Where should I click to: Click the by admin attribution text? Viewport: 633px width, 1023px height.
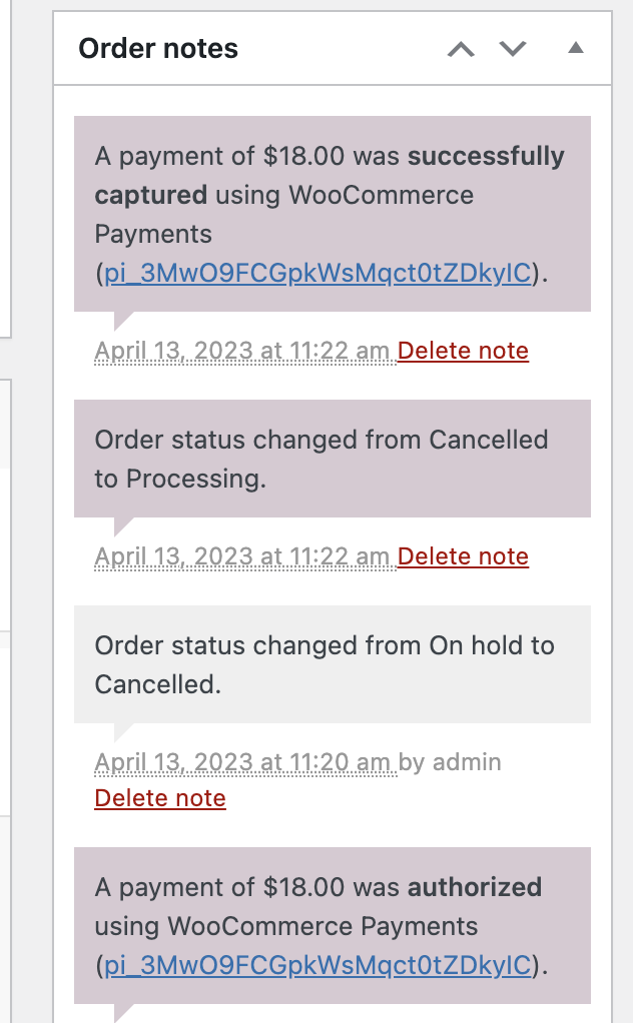click(x=446, y=762)
